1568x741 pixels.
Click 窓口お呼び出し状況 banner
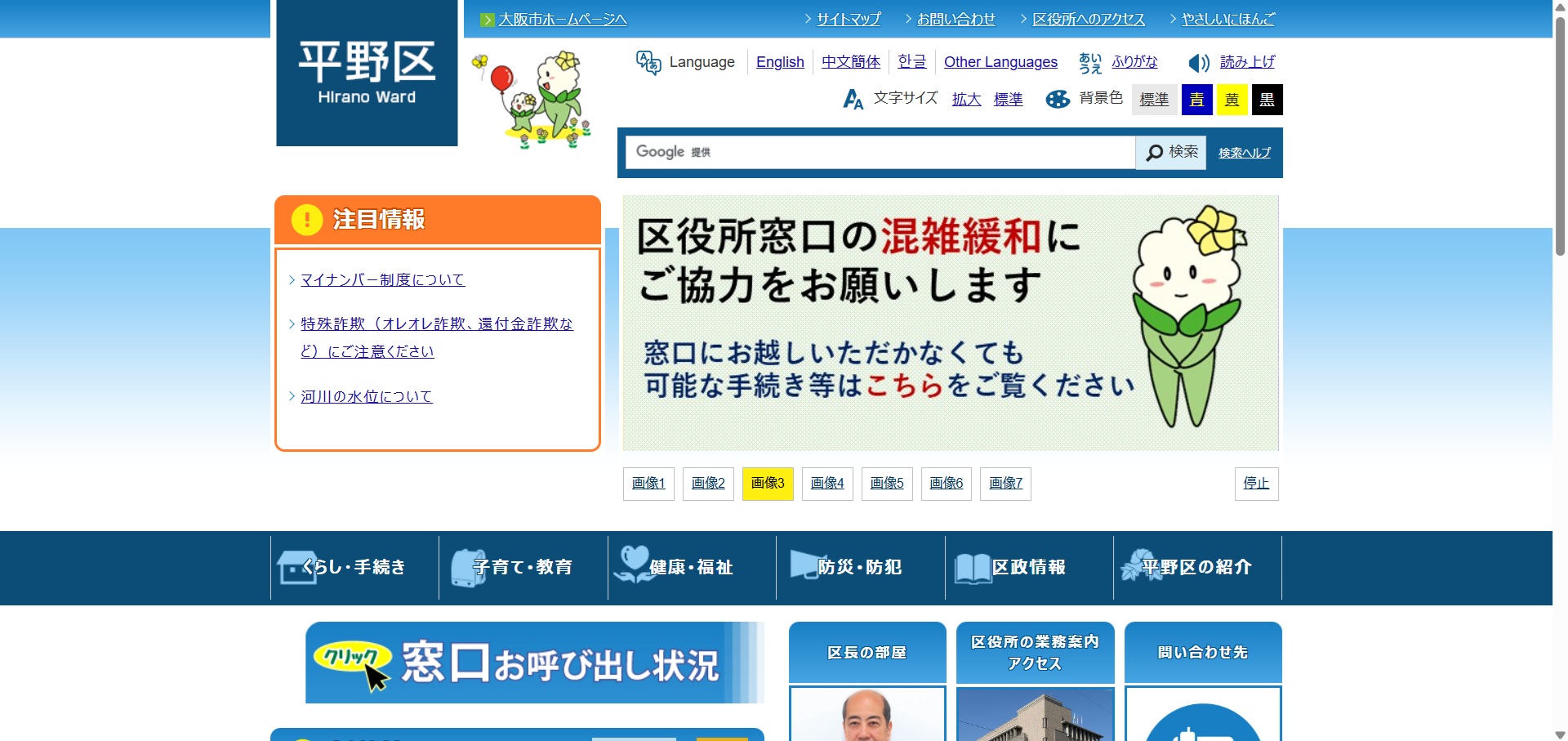535,663
